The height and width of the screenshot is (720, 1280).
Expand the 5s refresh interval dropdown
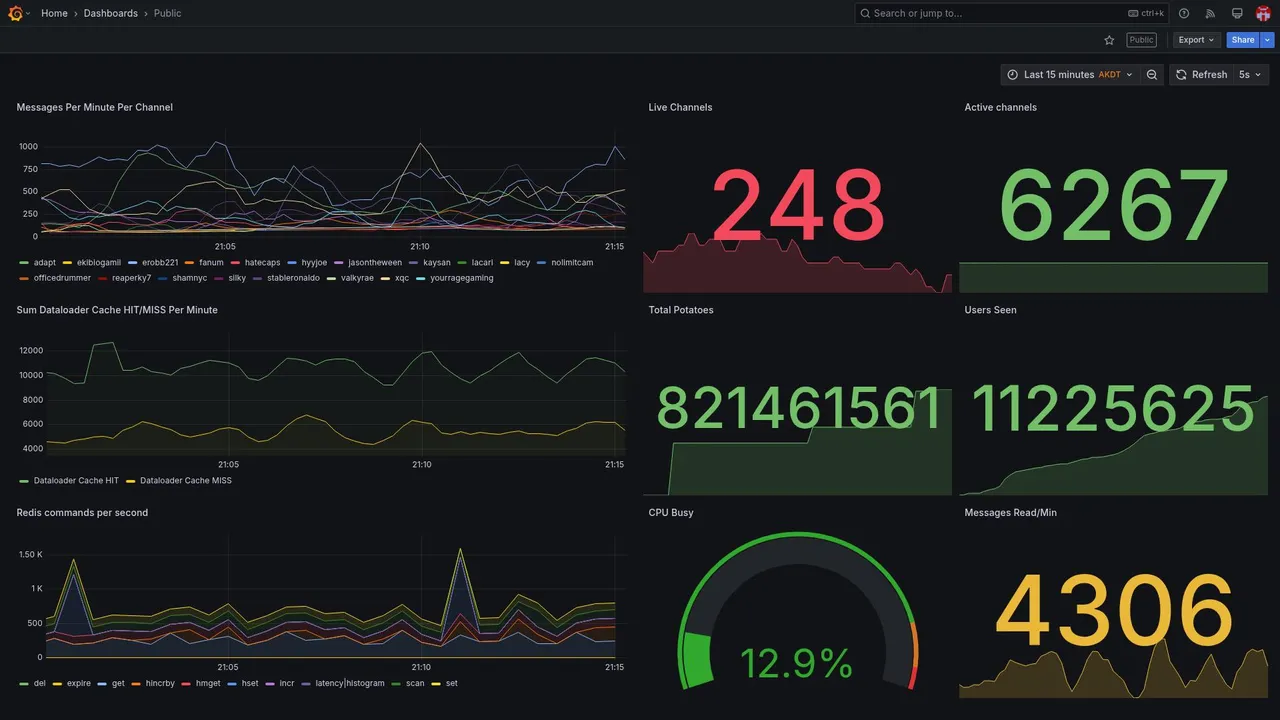(x=1250, y=75)
